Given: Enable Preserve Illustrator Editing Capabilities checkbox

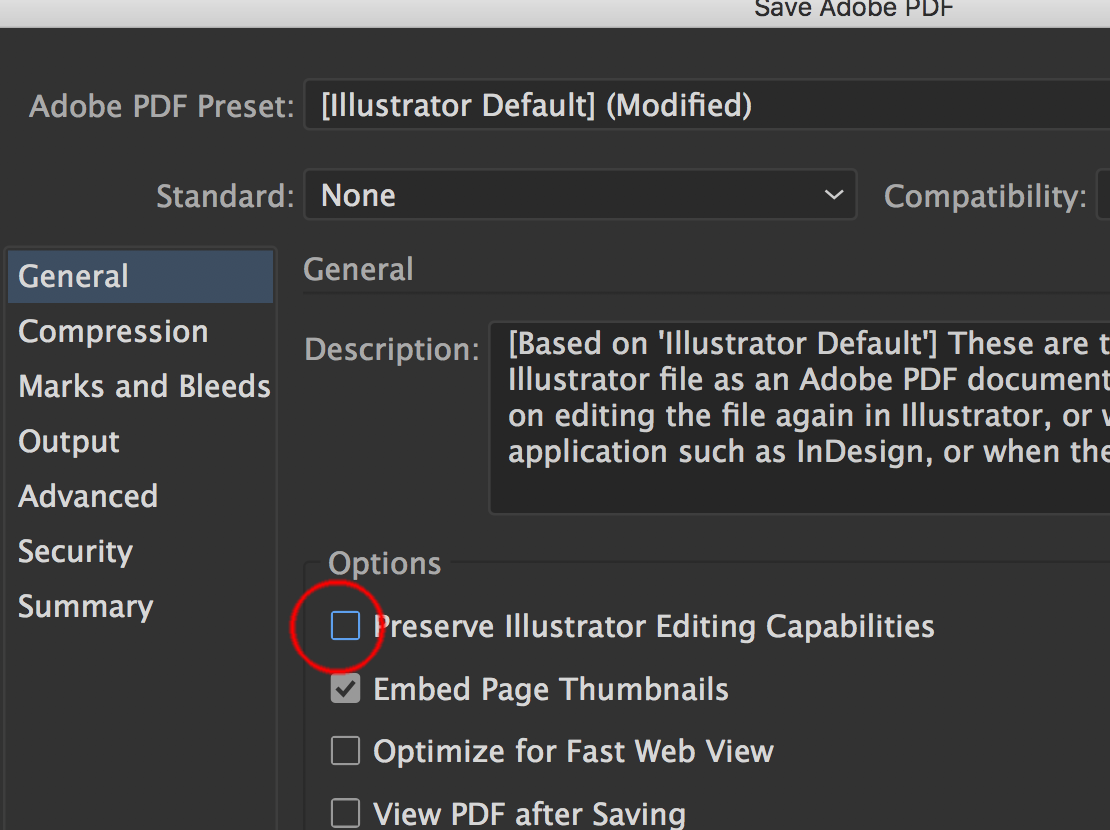Looking at the screenshot, I should (345, 627).
